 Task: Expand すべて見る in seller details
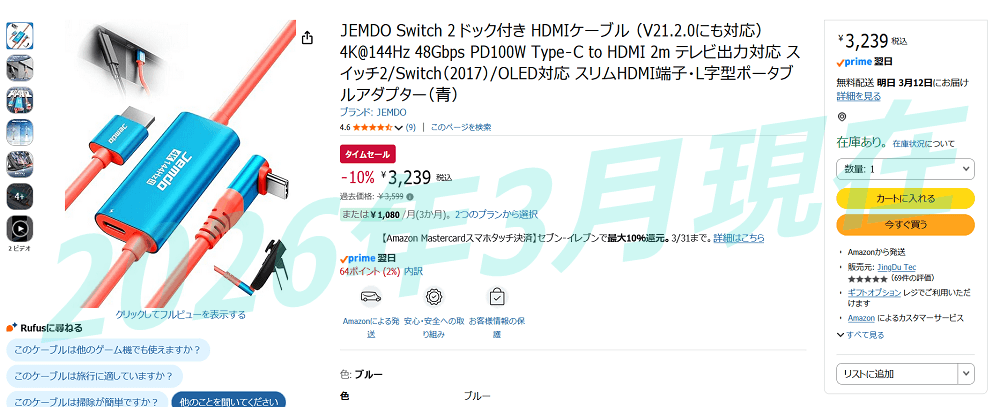coord(860,334)
